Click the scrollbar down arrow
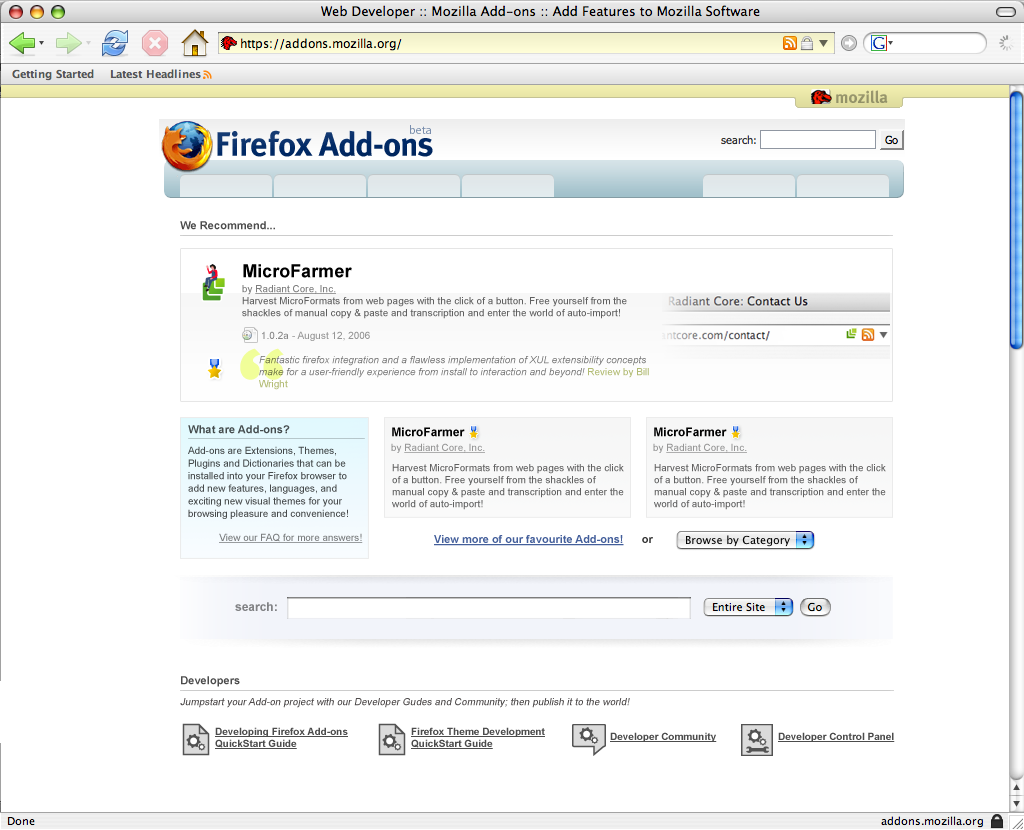This screenshot has height=830, width=1024. [1016, 803]
